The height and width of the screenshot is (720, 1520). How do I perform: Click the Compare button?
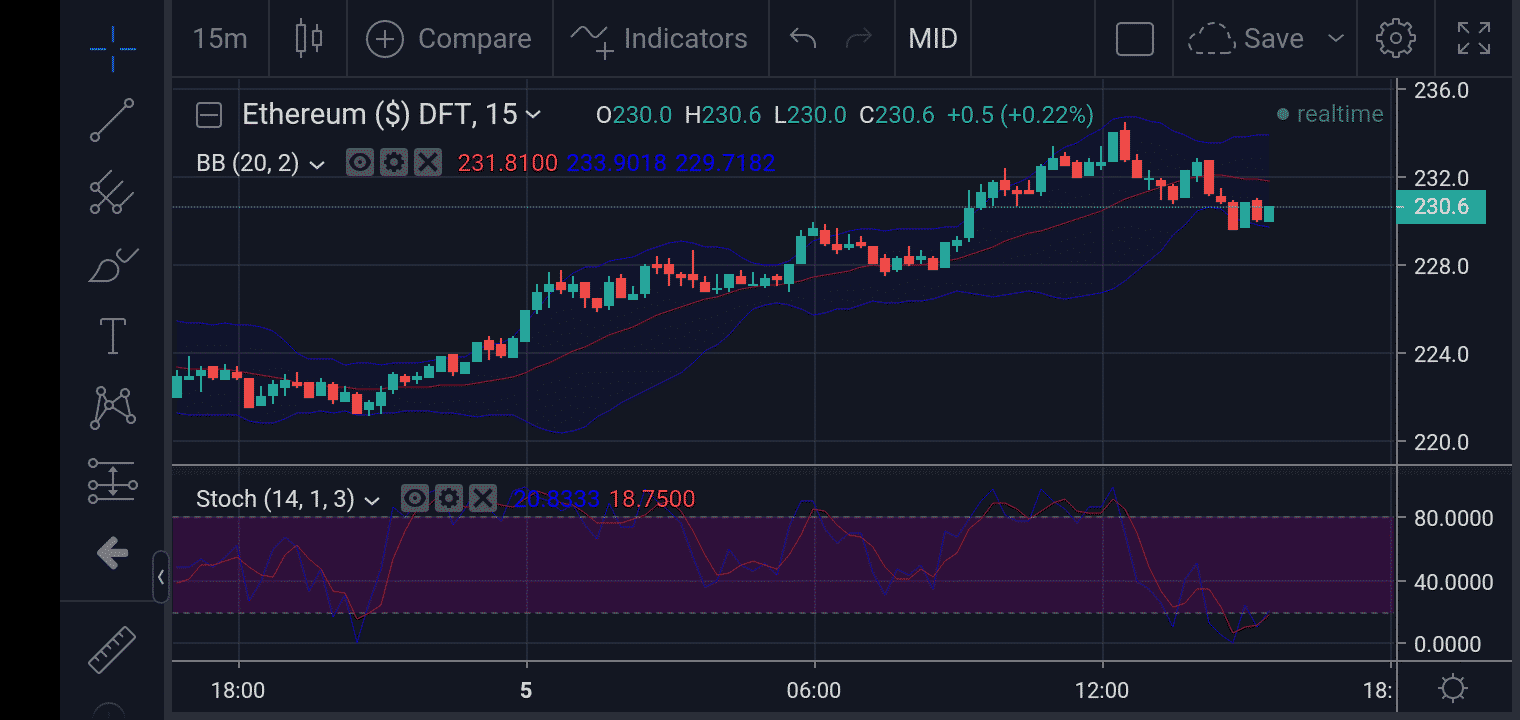pos(449,39)
